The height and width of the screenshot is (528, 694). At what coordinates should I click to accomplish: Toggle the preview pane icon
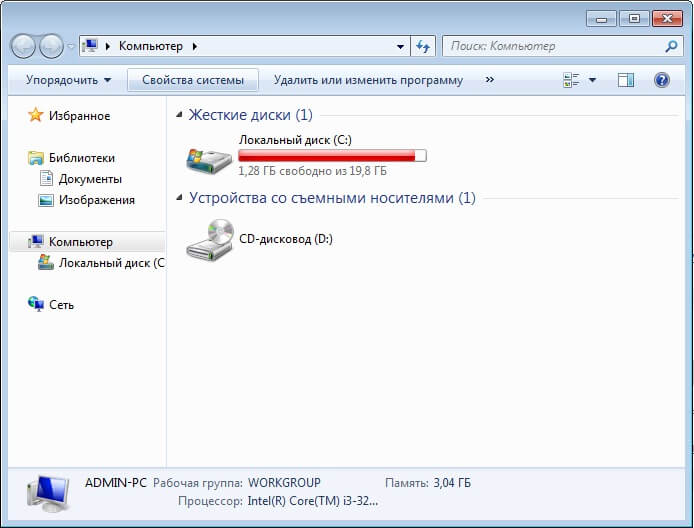pos(626,80)
